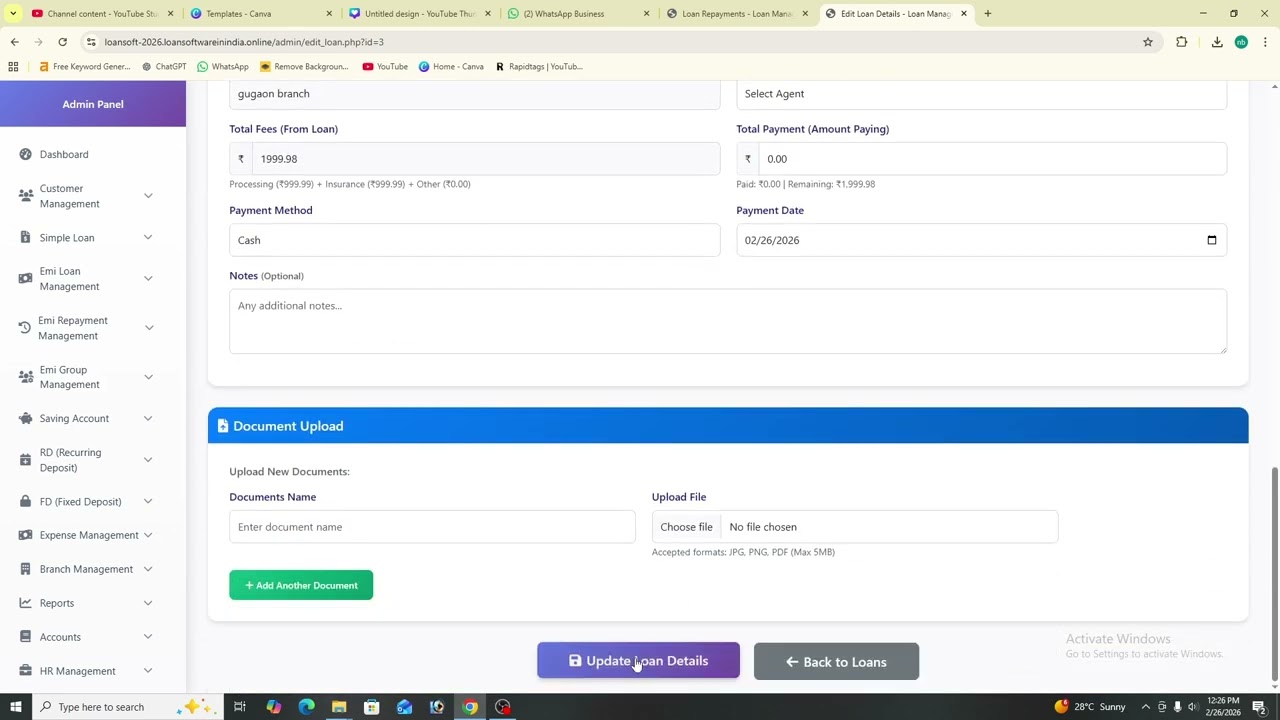
Task: Expand the Customer Management submenu
Action: tap(148, 196)
